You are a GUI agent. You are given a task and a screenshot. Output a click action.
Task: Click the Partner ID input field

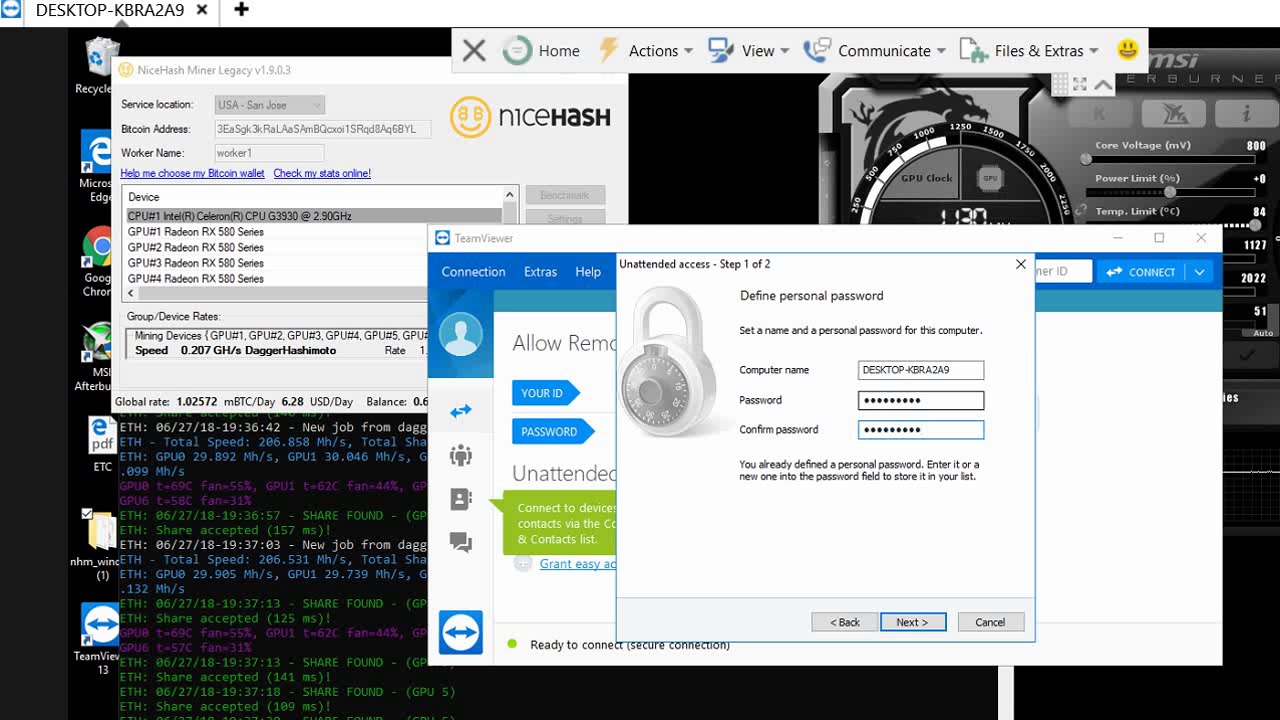coord(1063,272)
